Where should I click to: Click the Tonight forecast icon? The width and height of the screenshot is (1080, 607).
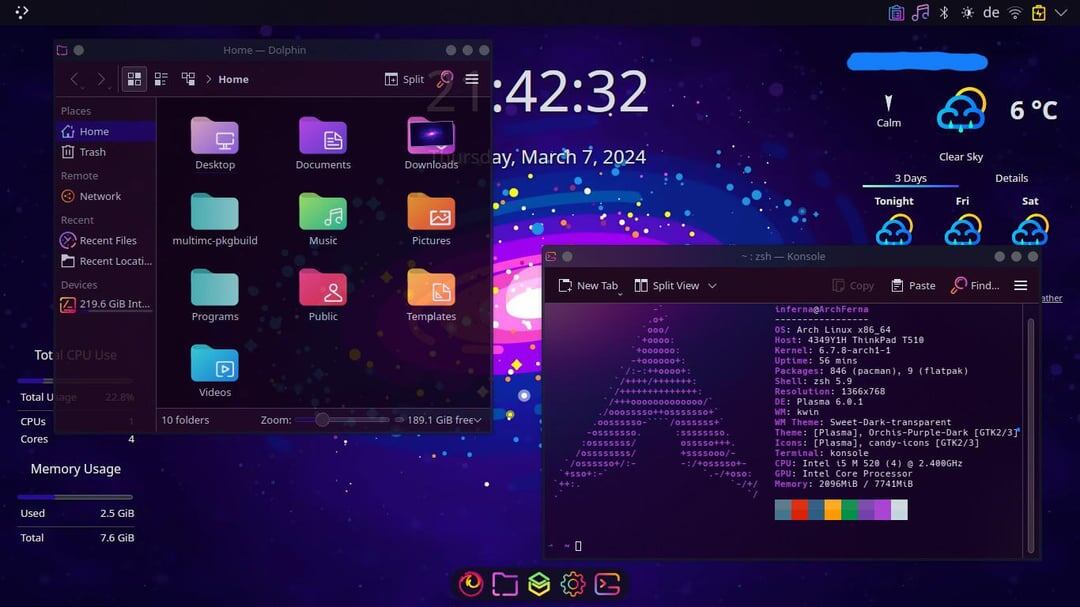click(894, 229)
